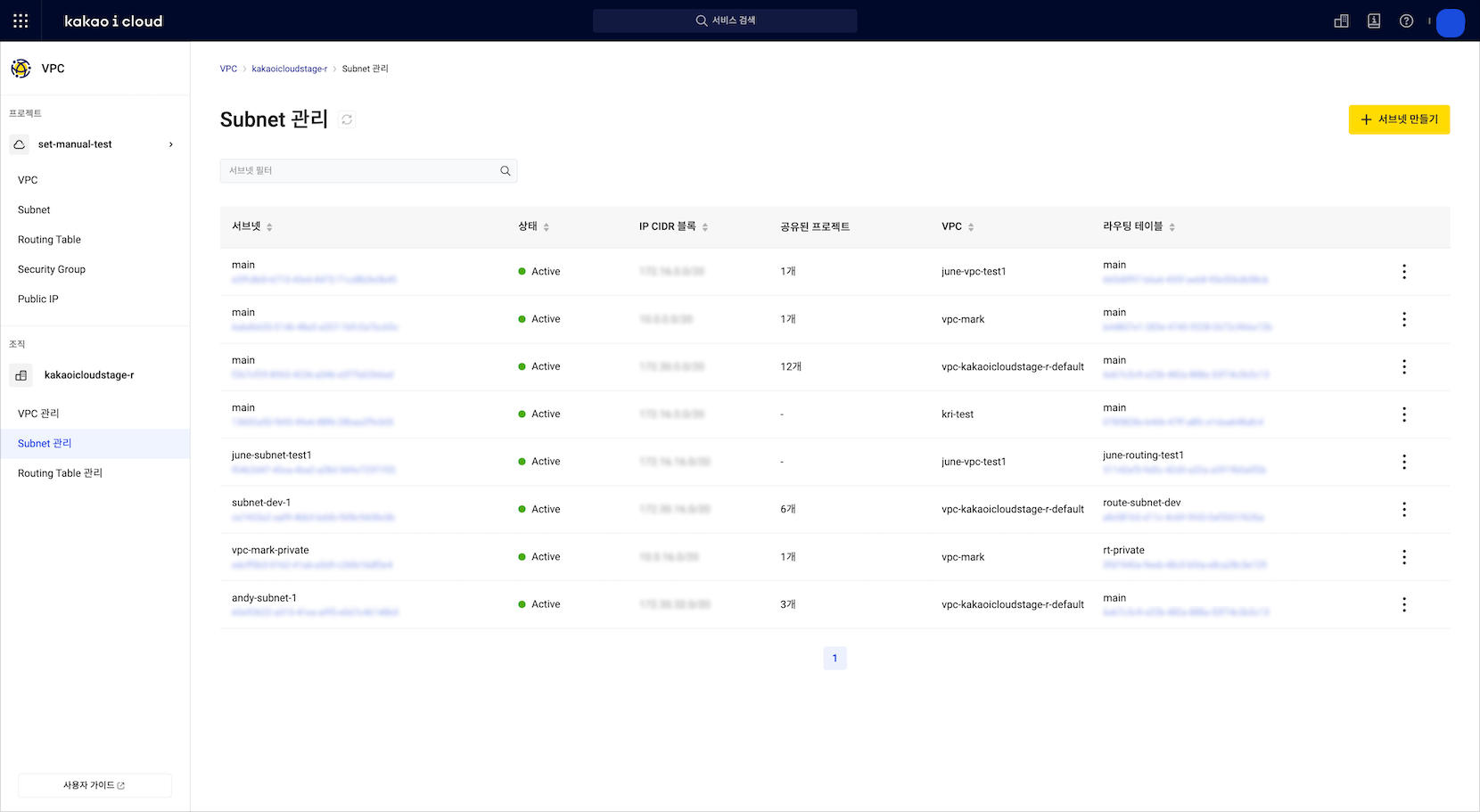Click subnet name june-subnet-test1
The width and height of the screenshot is (1480, 812).
[271, 455]
